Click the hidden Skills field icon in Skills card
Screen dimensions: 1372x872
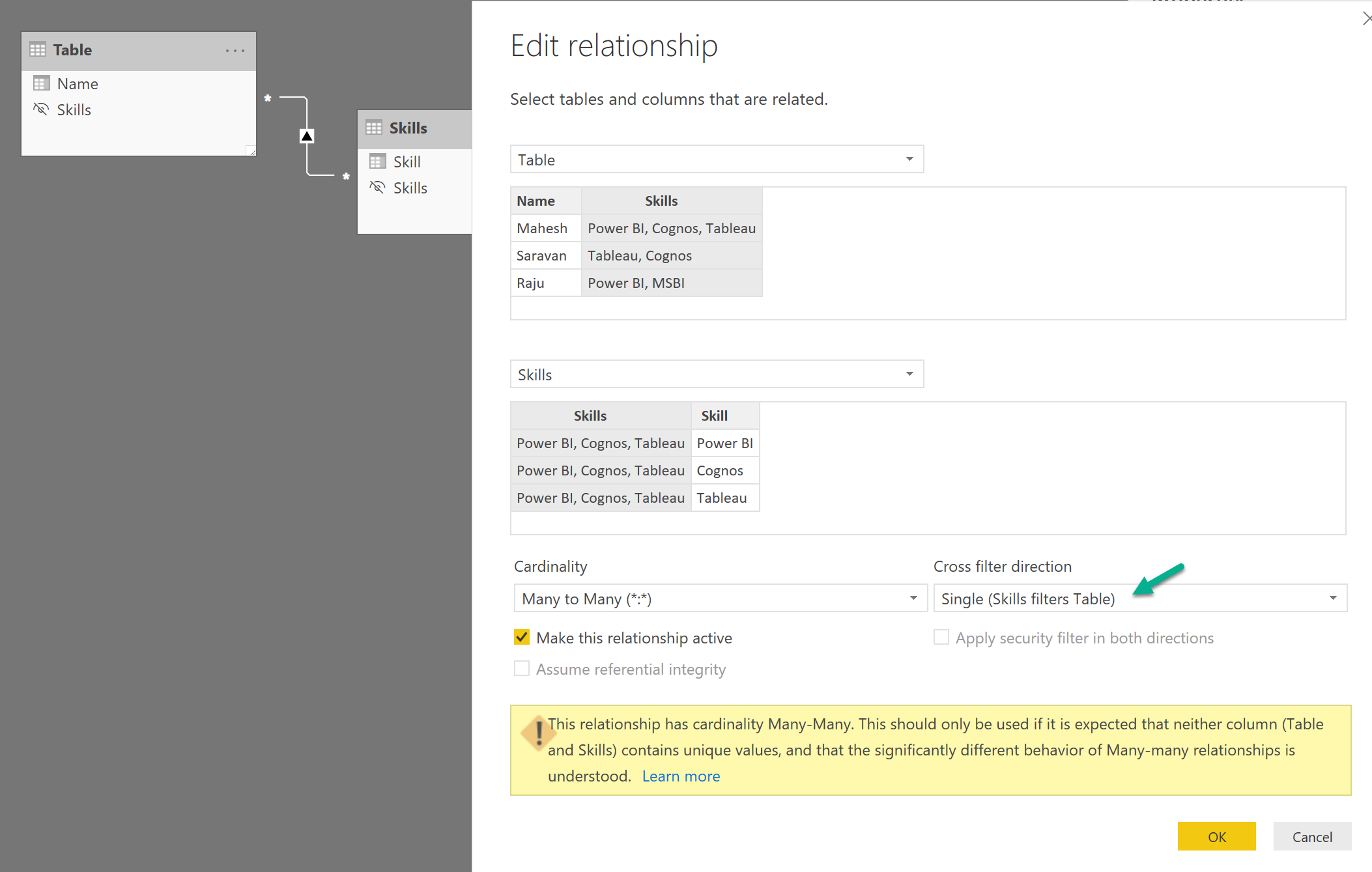pyautogui.click(x=377, y=187)
